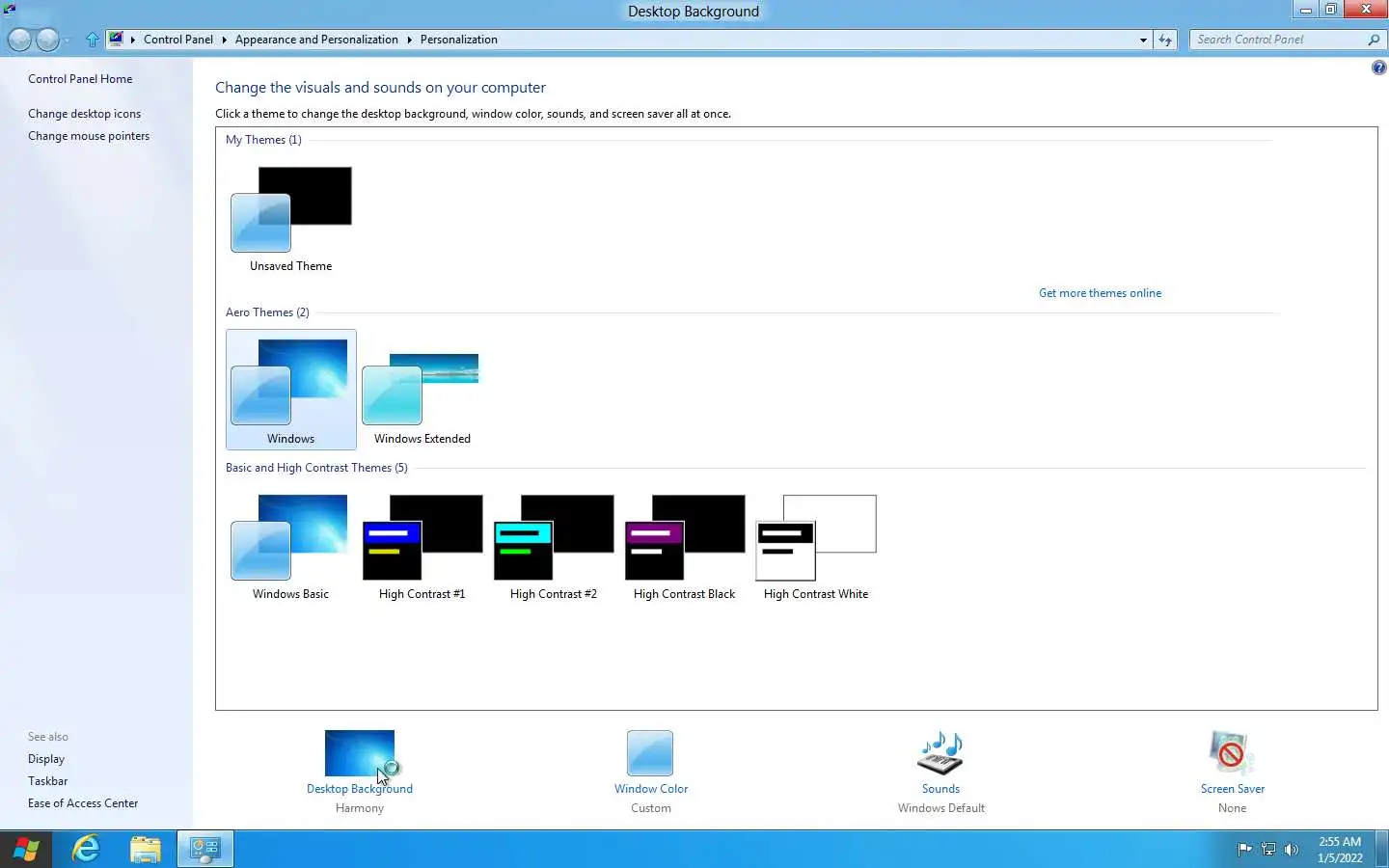Open Action Center flag tray icon
The height and width of the screenshot is (868, 1389).
1244,850
